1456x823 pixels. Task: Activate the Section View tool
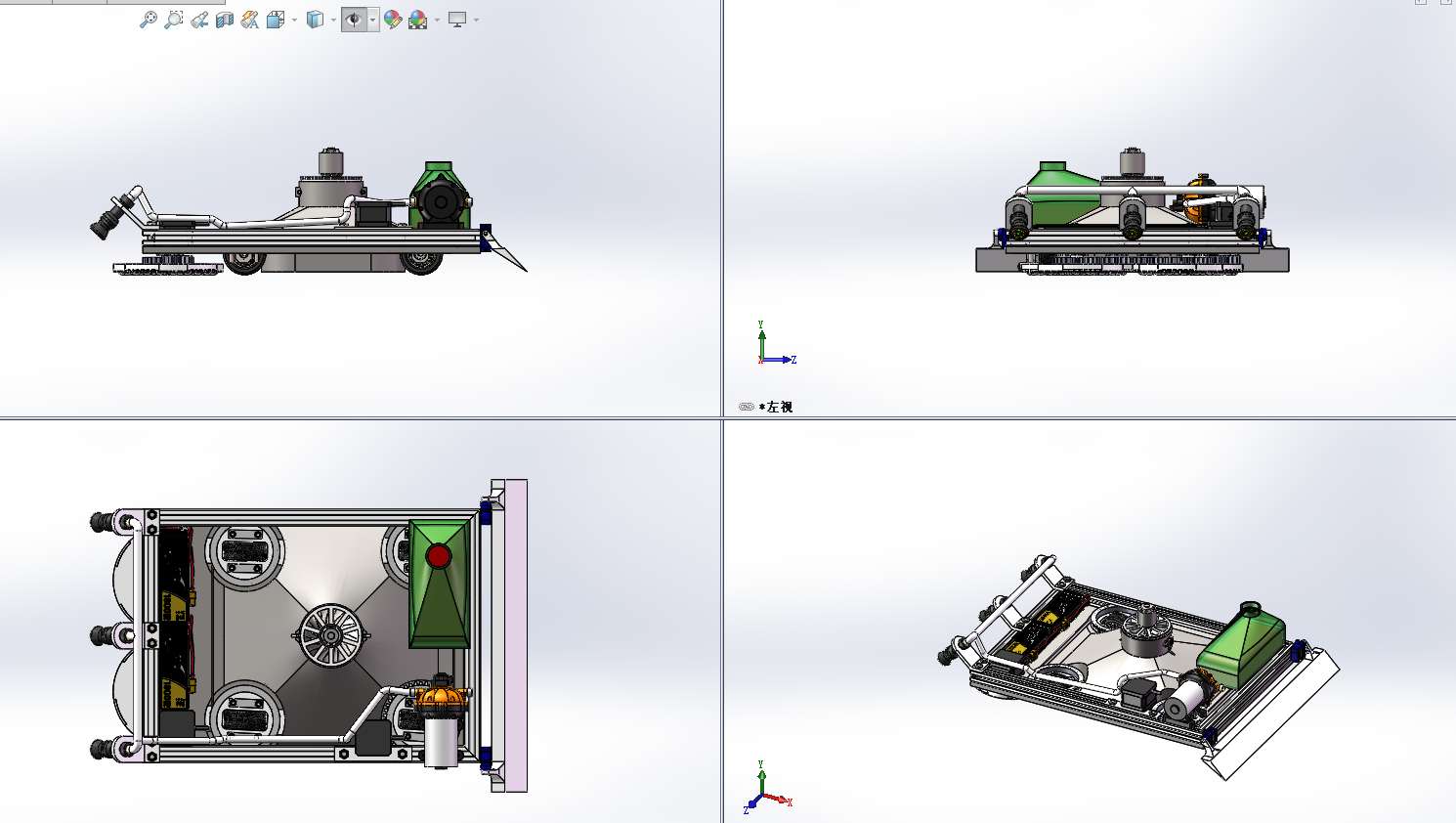(x=225, y=20)
